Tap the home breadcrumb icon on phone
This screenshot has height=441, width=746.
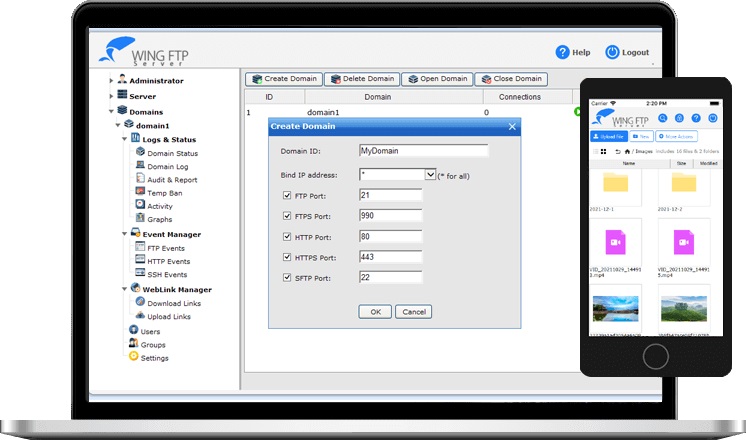pos(627,151)
